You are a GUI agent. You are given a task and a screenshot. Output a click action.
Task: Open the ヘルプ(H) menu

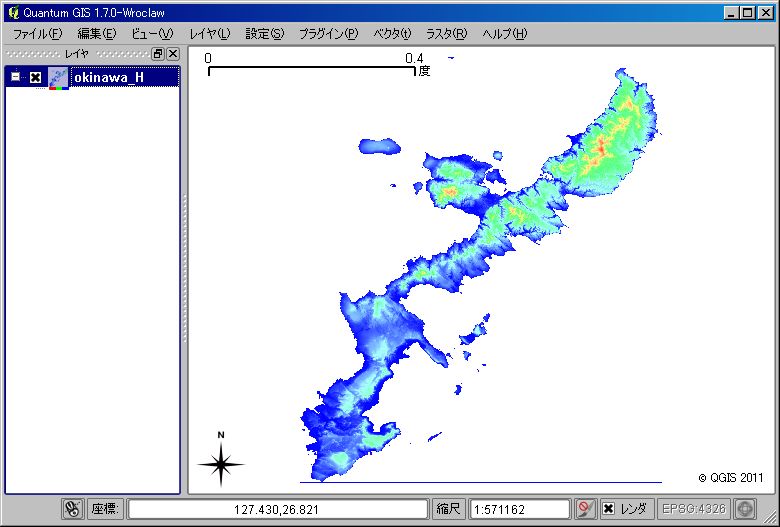tap(504, 34)
